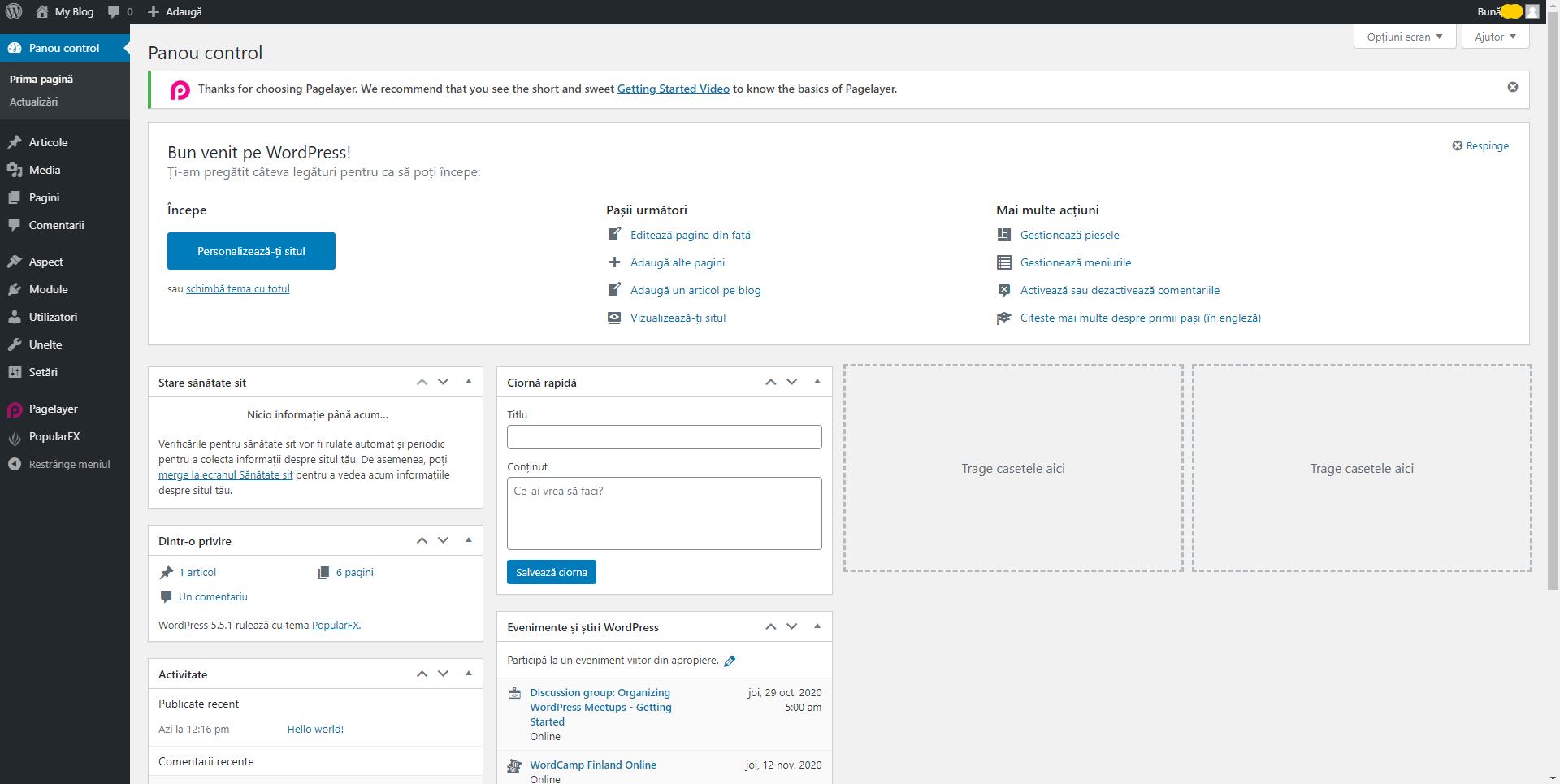Open Ajutor help dropdown

(x=1496, y=37)
